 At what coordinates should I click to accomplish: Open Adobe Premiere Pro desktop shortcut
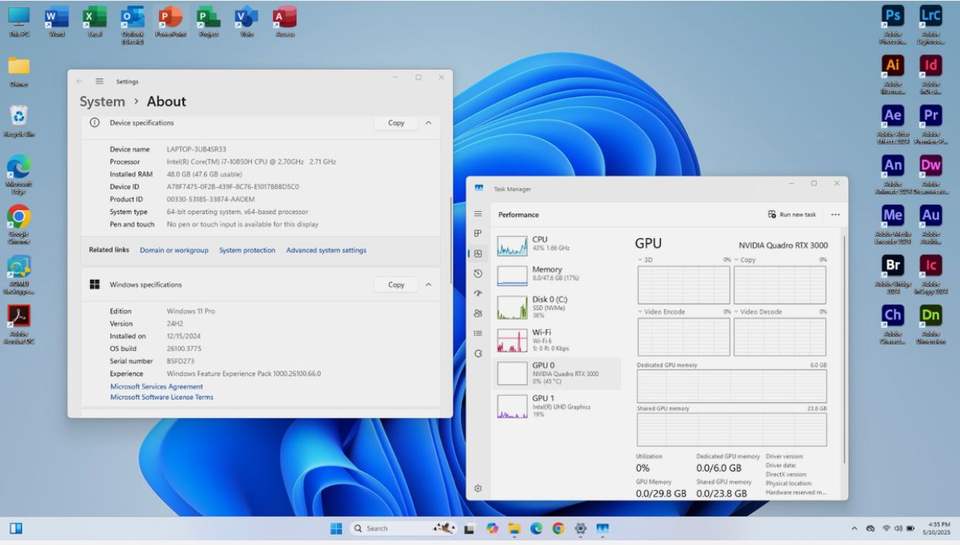930,116
